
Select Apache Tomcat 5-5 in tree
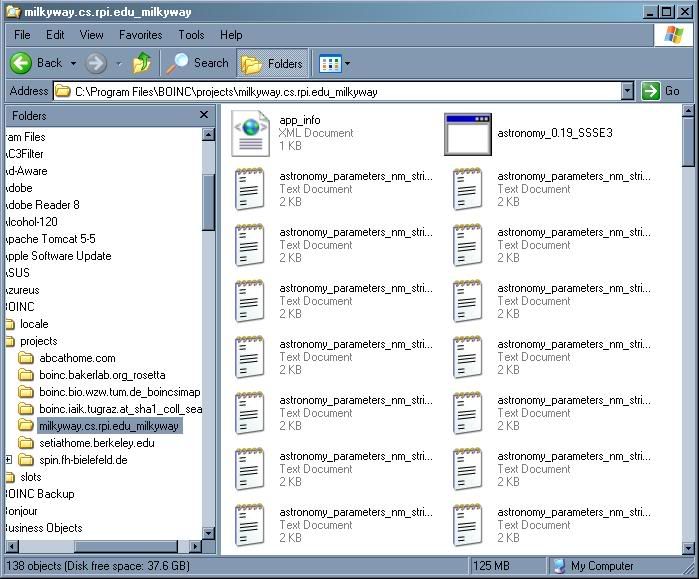point(50,239)
